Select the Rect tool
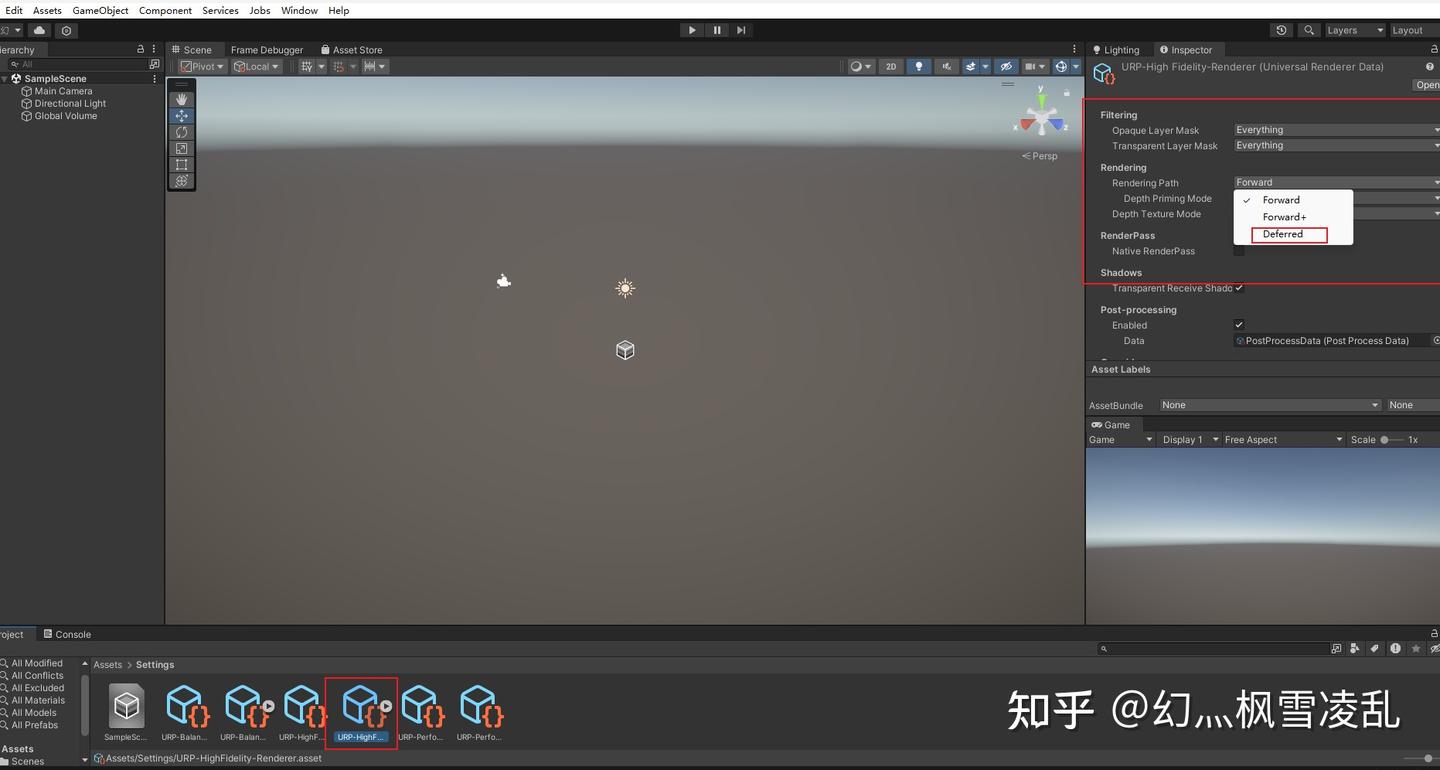Viewport: 1440px width, 770px height. [x=181, y=164]
